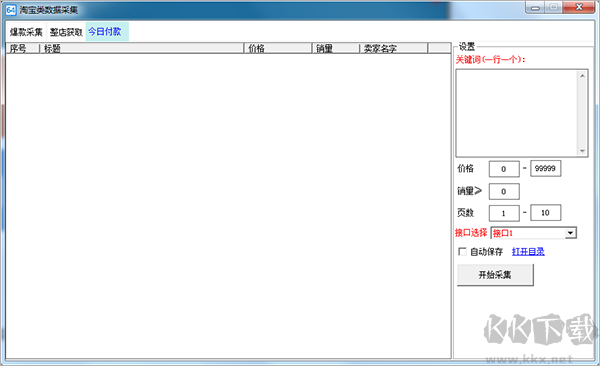This screenshot has width=600, height=366.
Task: Click the keywords text area
Action: click(x=517, y=113)
